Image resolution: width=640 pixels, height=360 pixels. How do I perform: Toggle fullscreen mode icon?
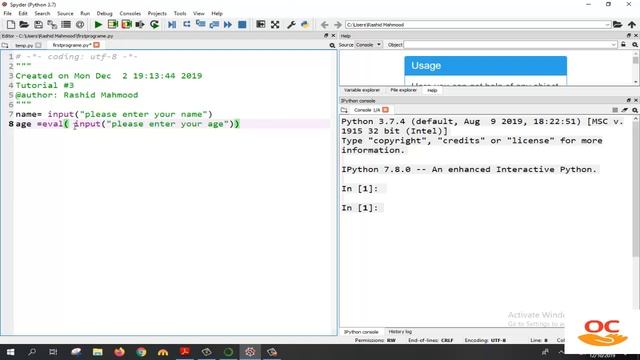[275, 24]
